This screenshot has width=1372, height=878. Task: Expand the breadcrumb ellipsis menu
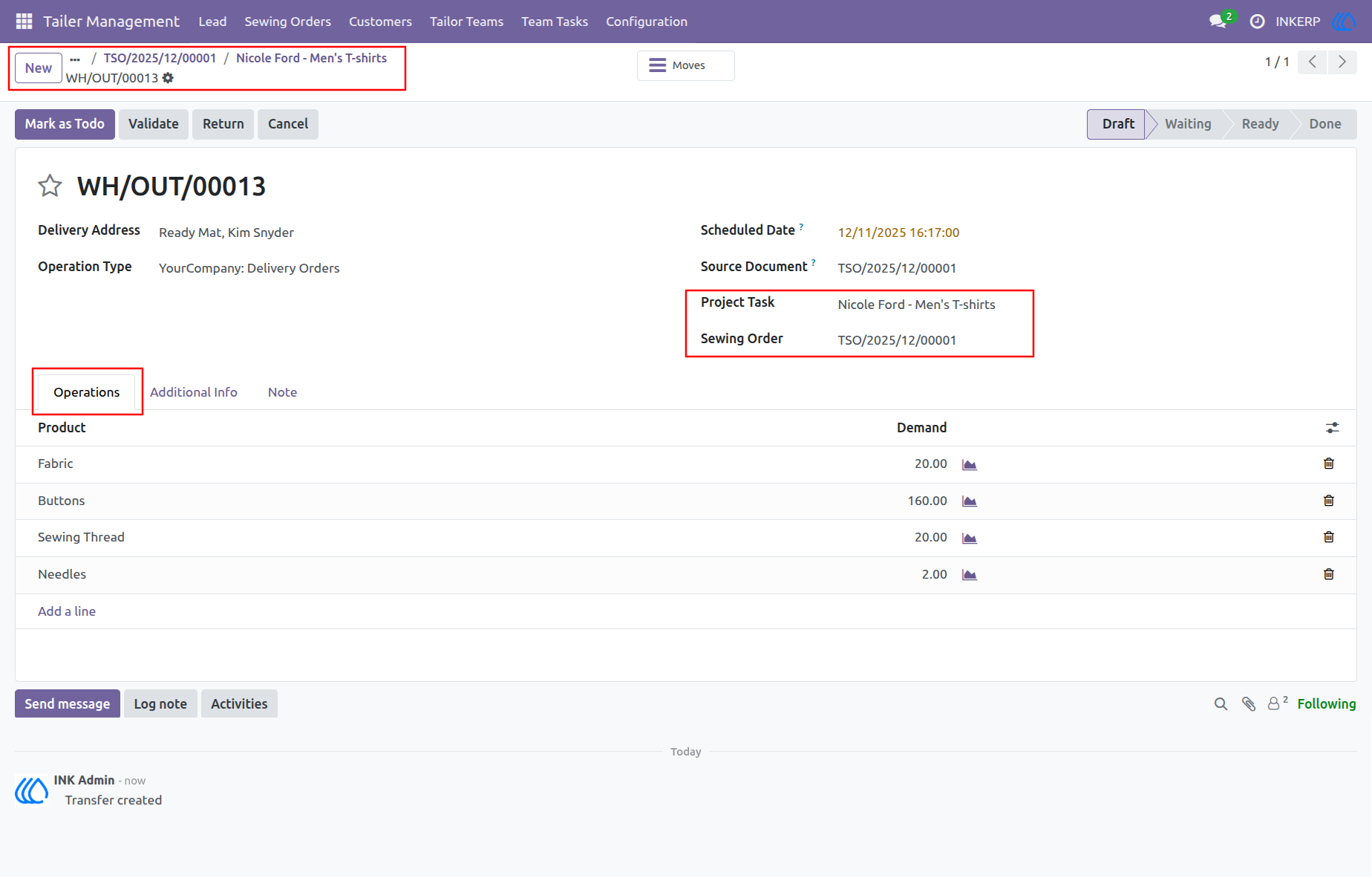[x=75, y=59]
